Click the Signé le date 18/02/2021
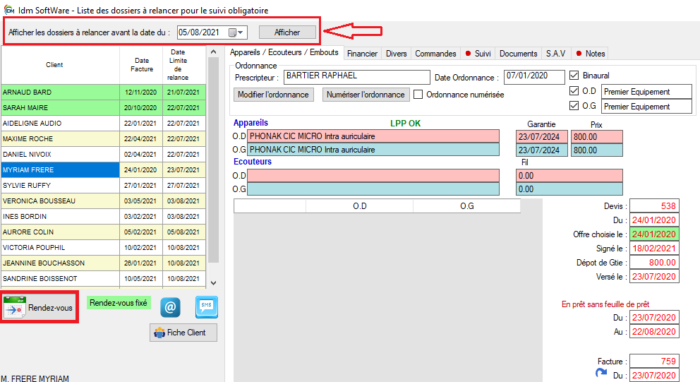700x382 pixels. [x=654, y=249]
